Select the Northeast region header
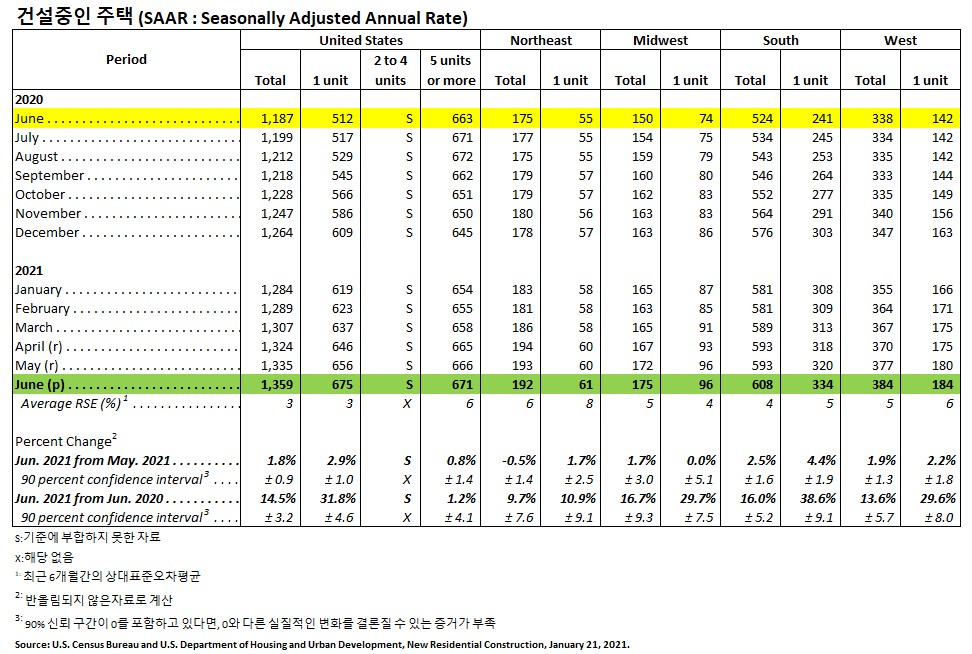Screen dimensions: 972x654 pos(541,40)
